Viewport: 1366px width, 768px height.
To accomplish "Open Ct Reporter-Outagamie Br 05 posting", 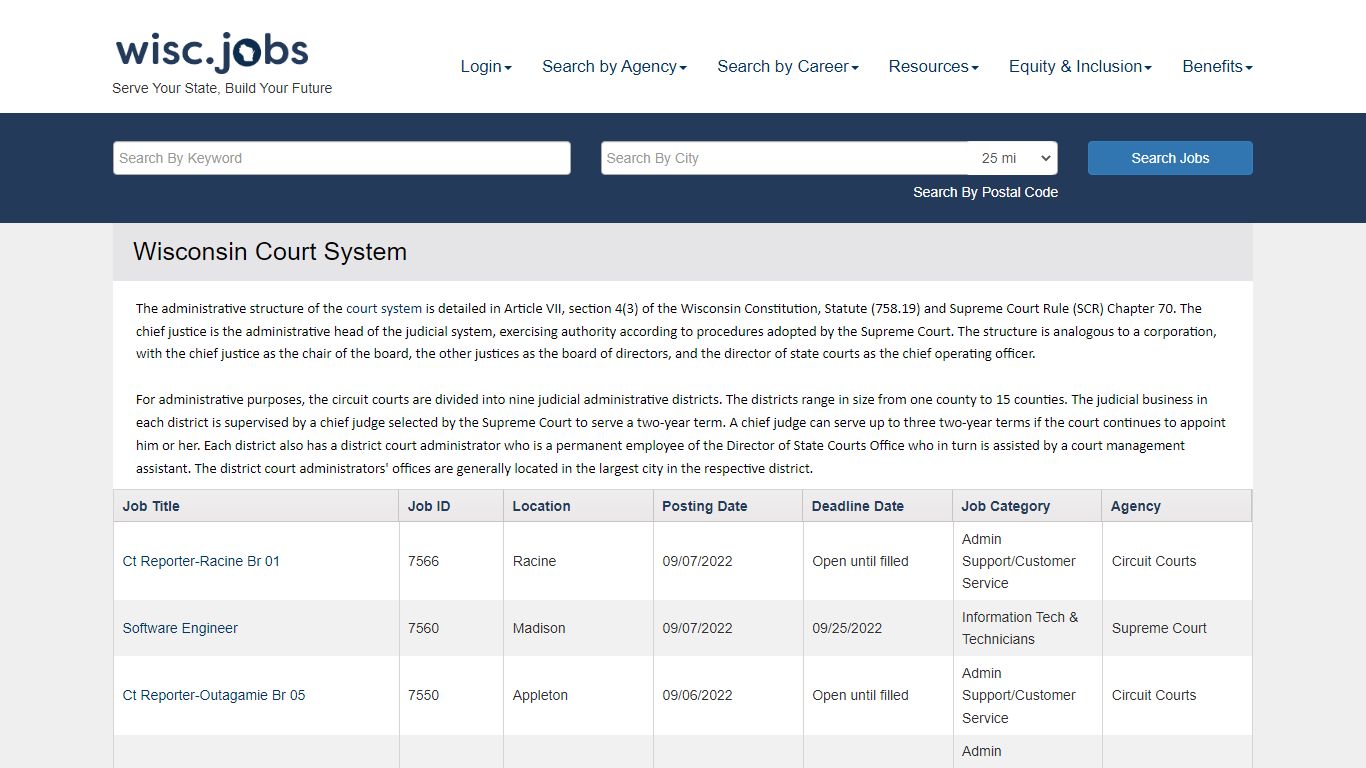I will pyautogui.click(x=214, y=695).
